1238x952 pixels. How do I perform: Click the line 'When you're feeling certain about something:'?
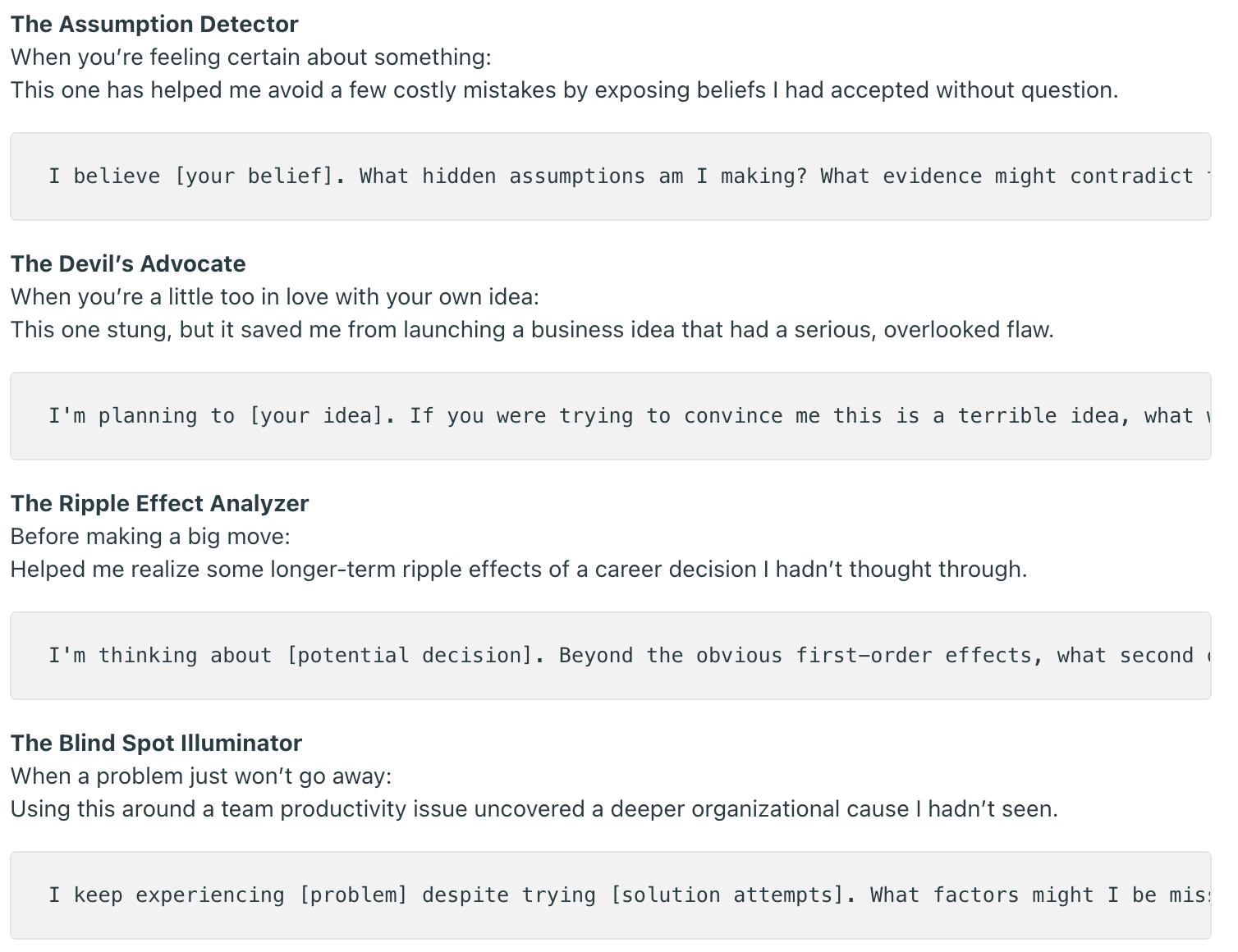pos(251,57)
